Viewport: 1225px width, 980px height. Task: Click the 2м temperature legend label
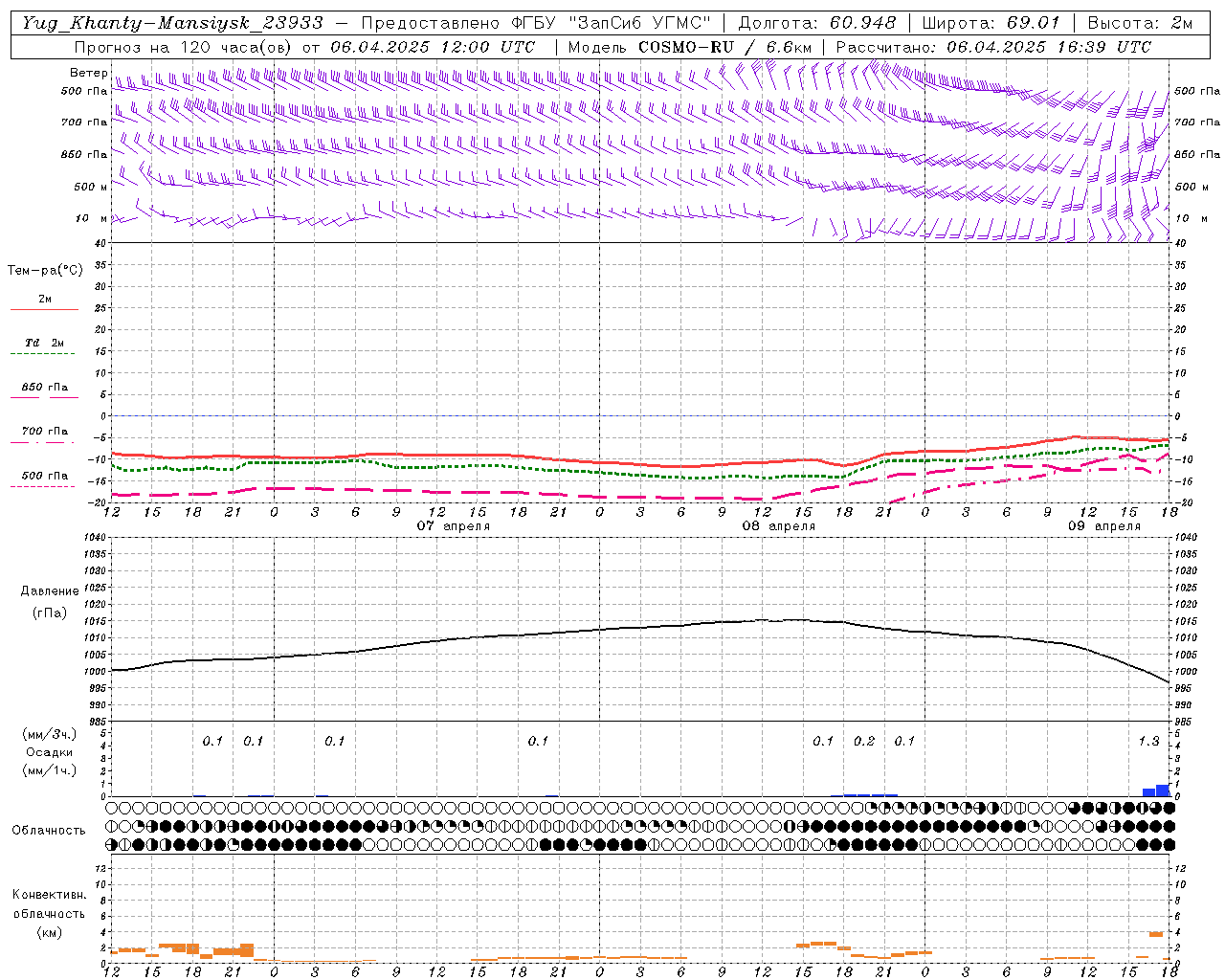pos(45,299)
